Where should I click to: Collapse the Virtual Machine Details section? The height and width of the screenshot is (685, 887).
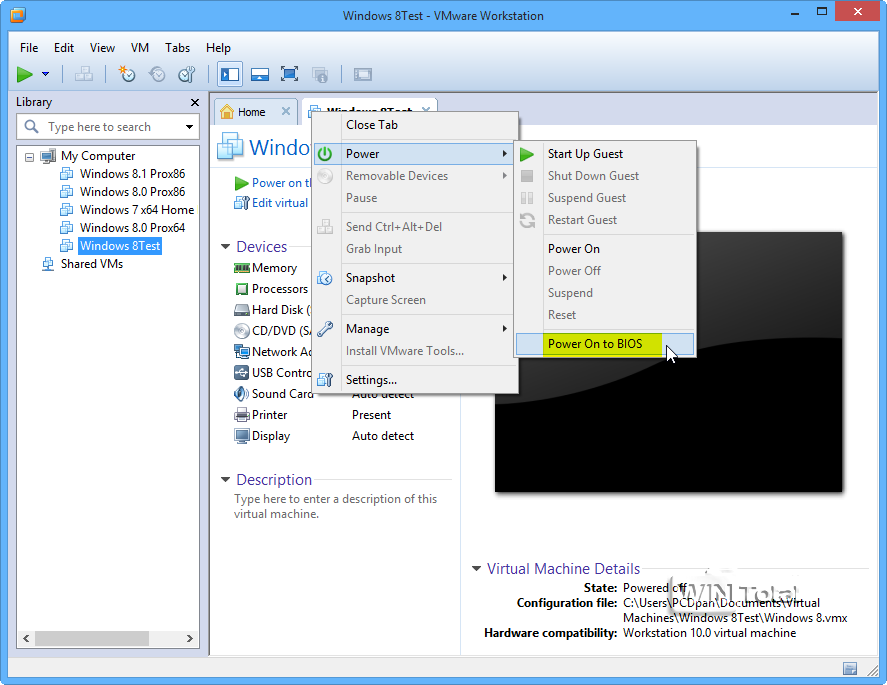(476, 569)
